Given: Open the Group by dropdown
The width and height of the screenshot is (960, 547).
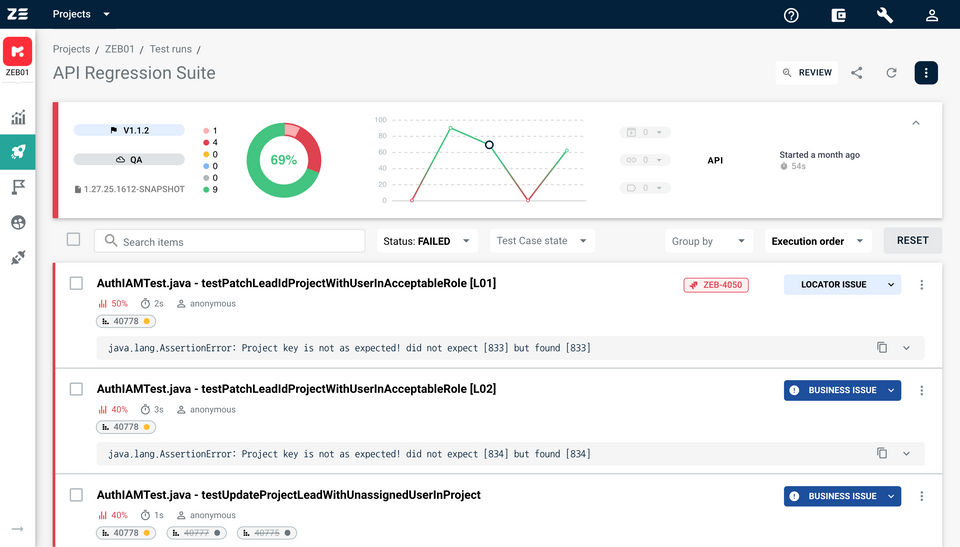Looking at the screenshot, I should (x=708, y=241).
